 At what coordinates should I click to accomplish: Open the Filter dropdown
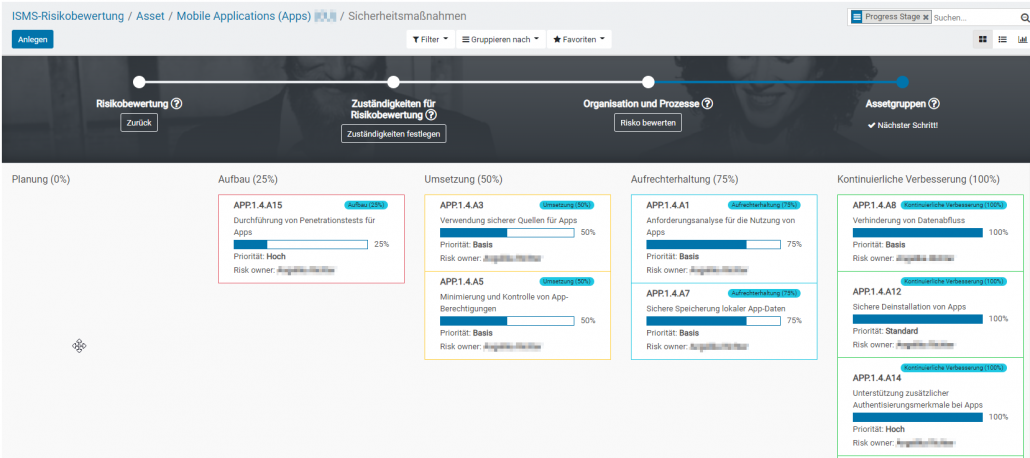coord(430,39)
